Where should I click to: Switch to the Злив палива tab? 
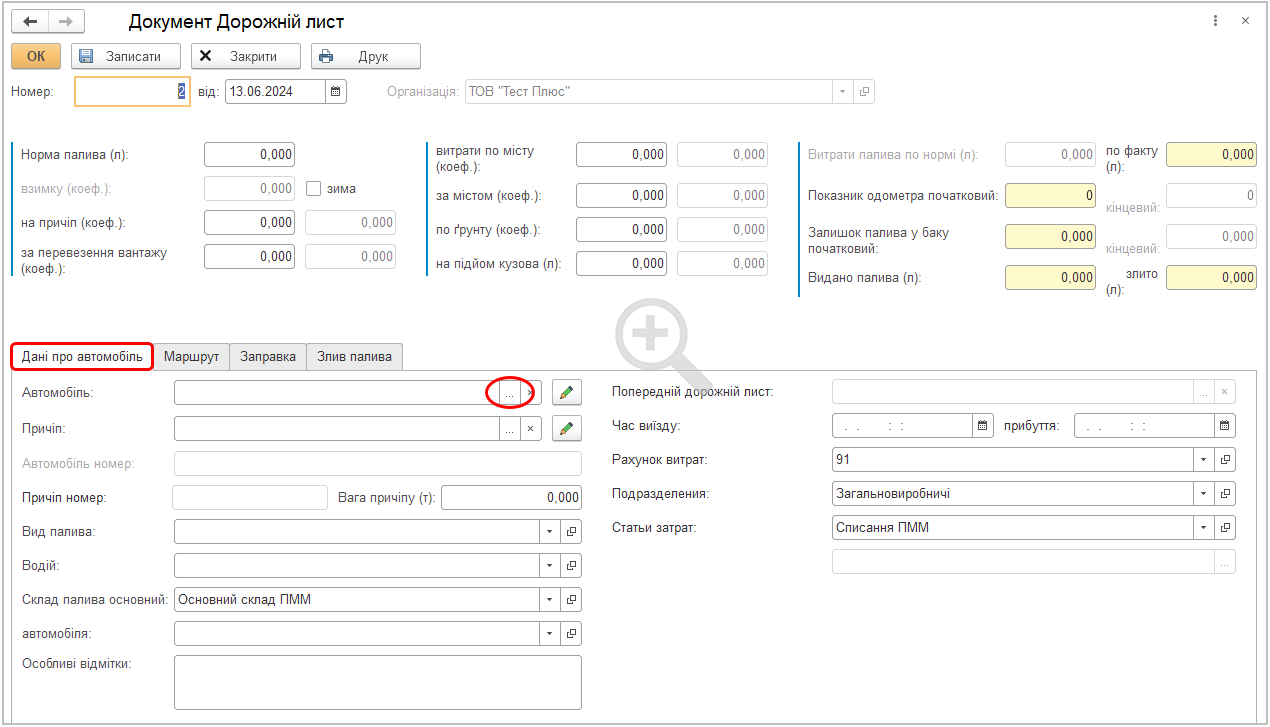click(x=355, y=356)
